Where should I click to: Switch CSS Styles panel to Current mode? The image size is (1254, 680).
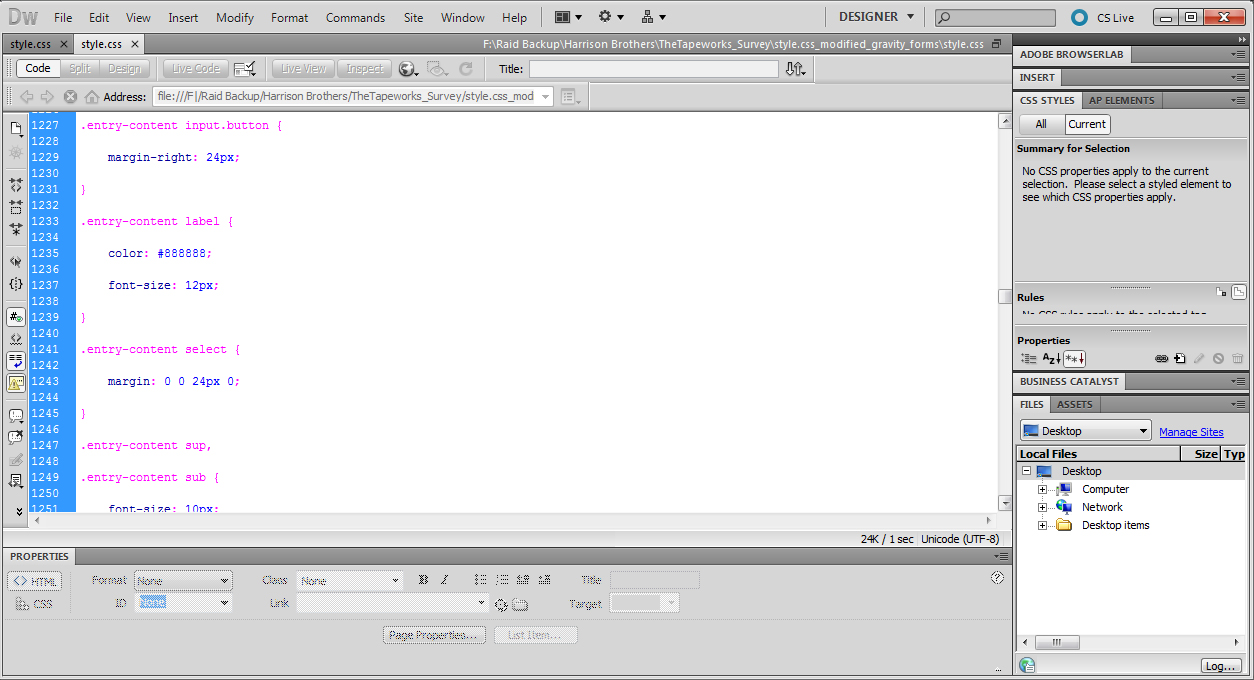(x=1087, y=124)
